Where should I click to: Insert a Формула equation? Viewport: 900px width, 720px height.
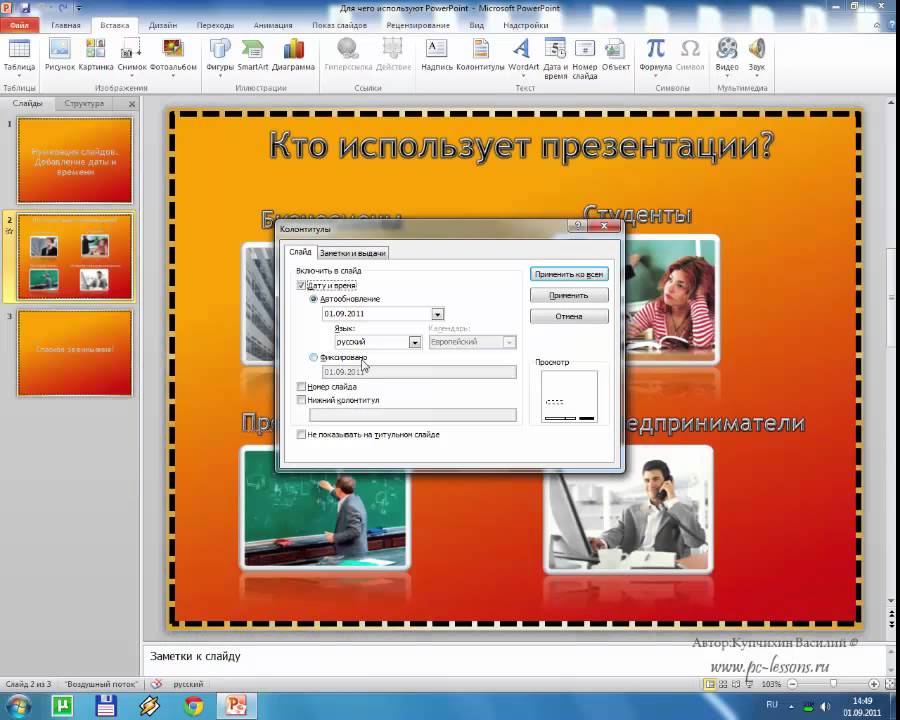point(655,49)
